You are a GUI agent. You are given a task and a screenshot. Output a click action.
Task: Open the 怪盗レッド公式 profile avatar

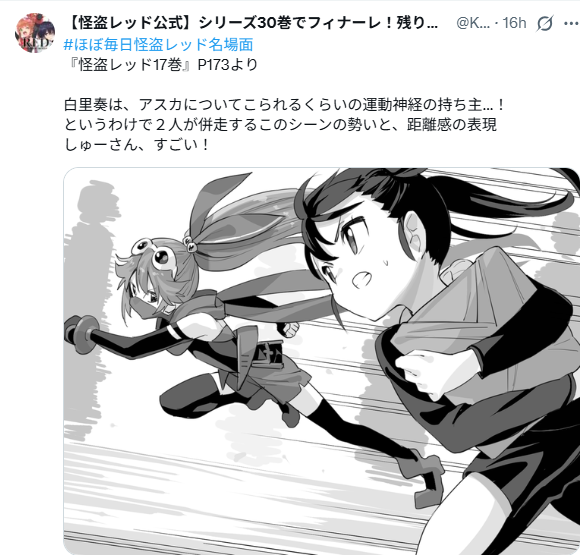click(x=35, y=33)
